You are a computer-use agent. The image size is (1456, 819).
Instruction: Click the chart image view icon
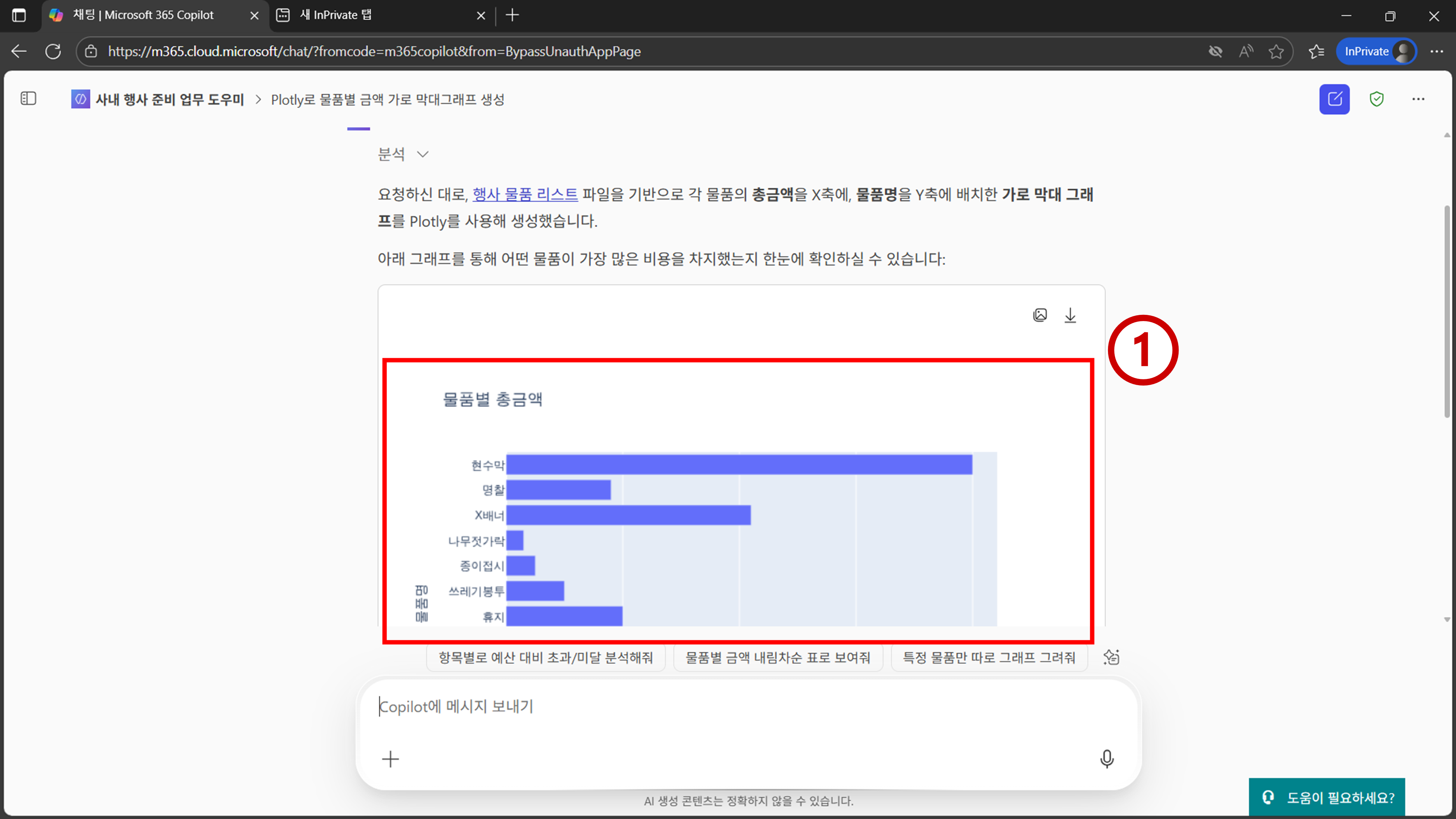tap(1040, 315)
